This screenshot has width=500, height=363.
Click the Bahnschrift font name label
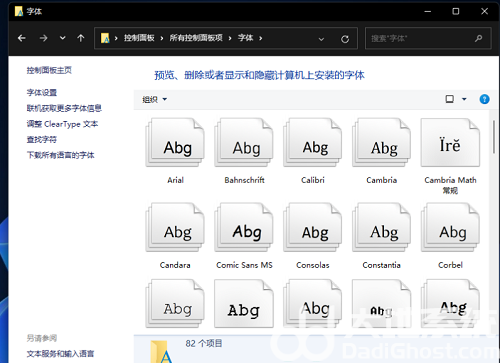(x=244, y=180)
